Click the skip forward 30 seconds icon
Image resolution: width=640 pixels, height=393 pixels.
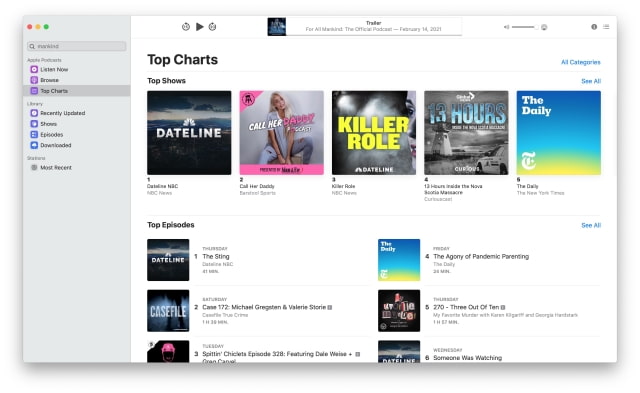(212, 27)
